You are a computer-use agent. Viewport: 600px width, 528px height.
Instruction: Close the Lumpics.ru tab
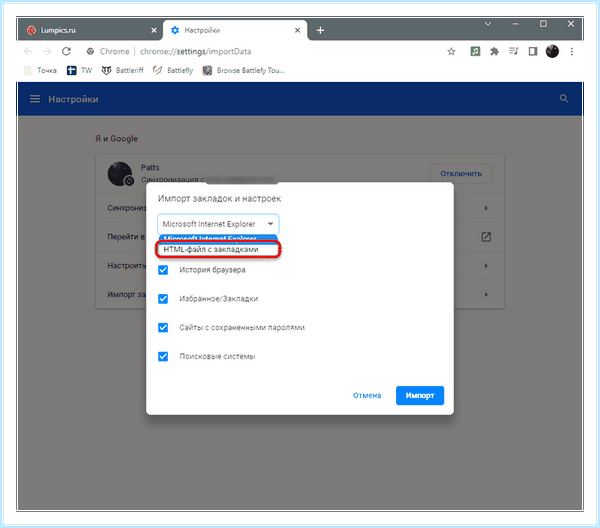click(154, 30)
